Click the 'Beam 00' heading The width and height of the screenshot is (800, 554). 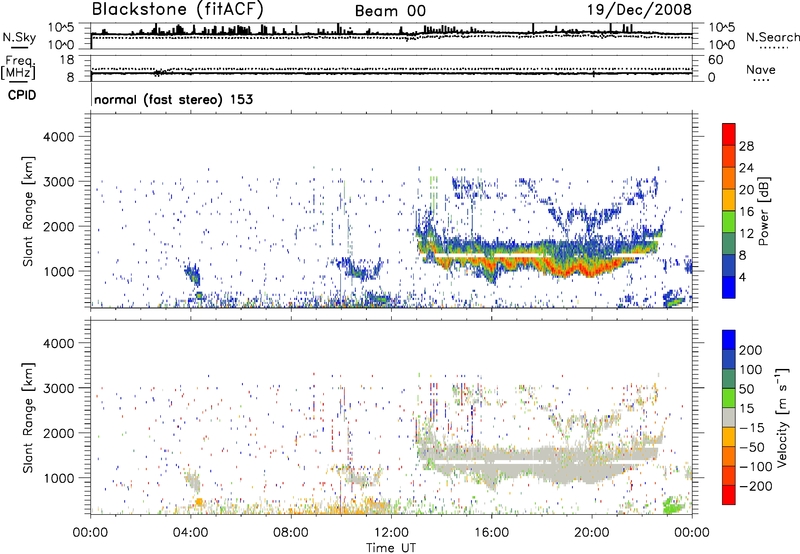click(x=390, y=11)
